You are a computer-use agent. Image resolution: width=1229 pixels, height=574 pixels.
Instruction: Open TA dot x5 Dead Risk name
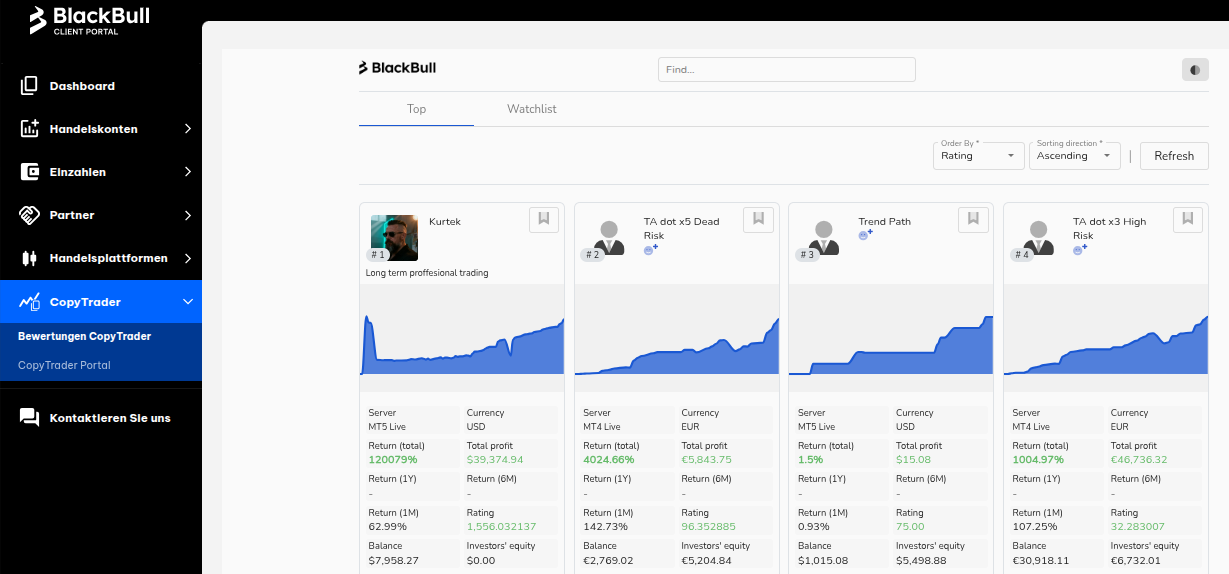pos(681,229)
